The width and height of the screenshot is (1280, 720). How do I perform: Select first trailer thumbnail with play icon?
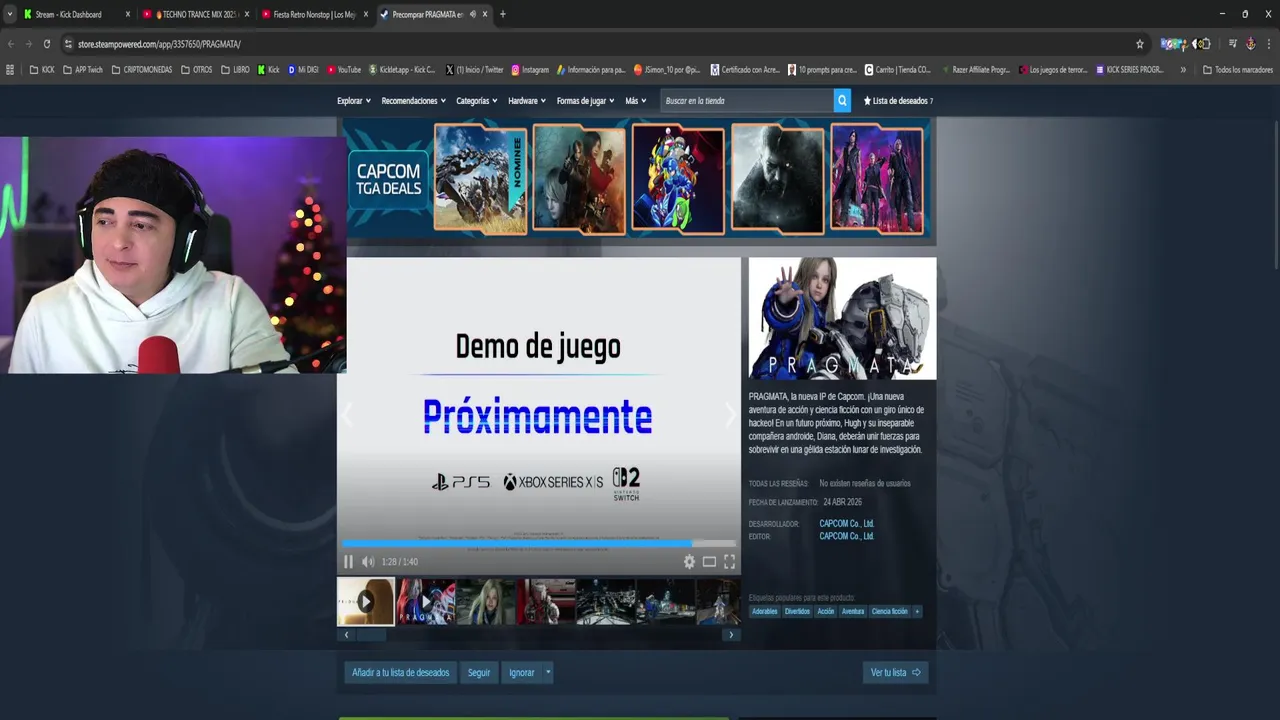tap(366, 601)
